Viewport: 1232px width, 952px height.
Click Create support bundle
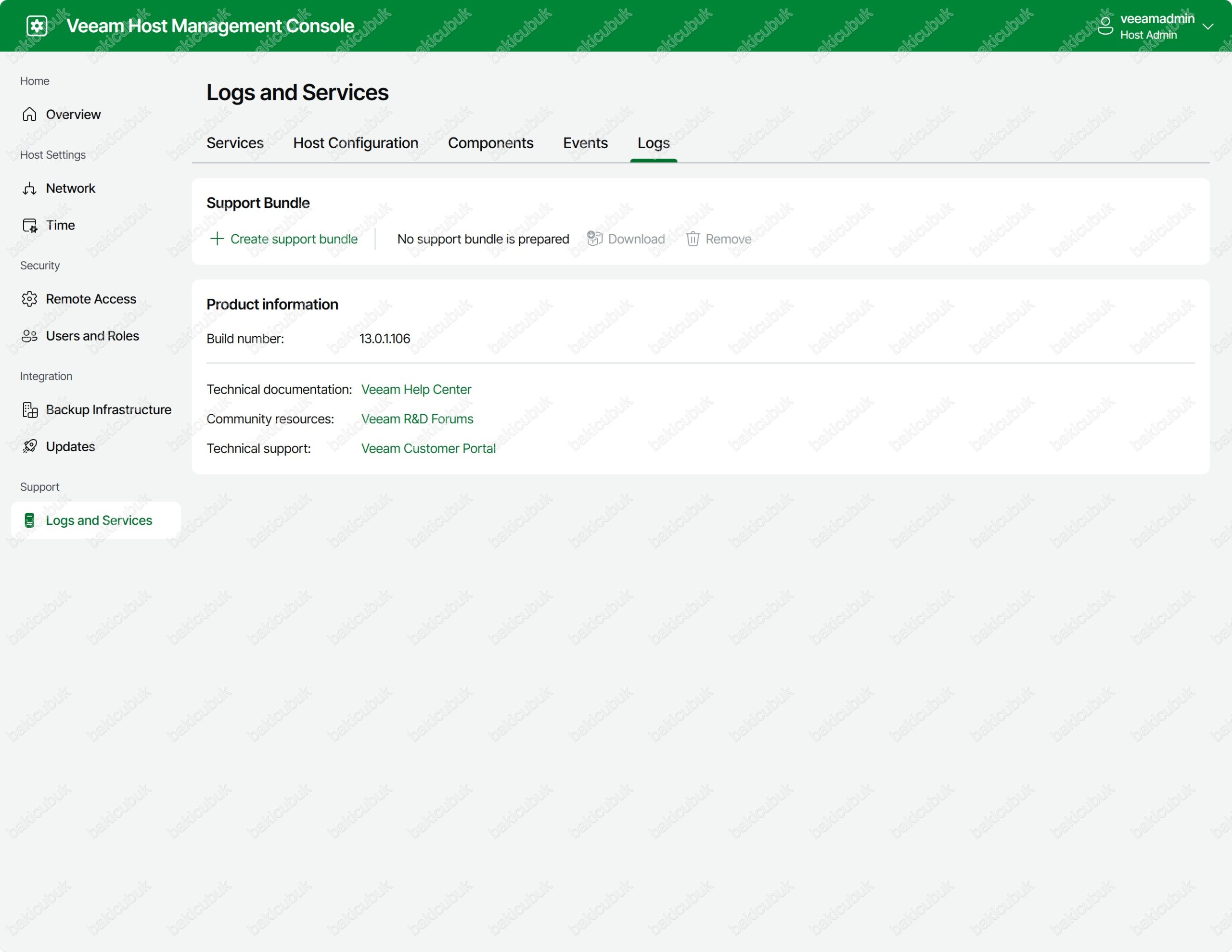coord(284,239)
